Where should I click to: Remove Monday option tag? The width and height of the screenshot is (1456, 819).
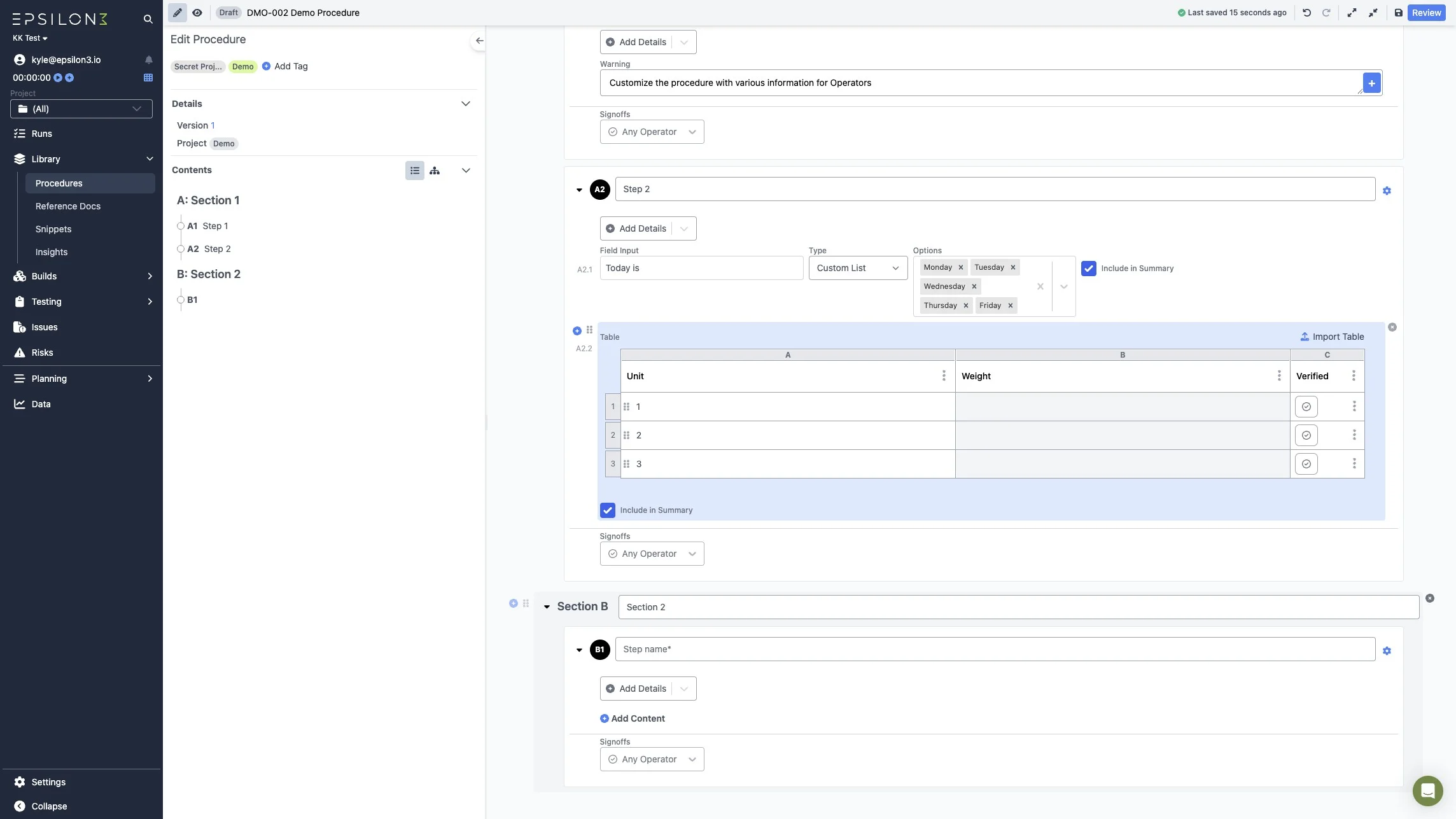[x=961, y=267]
